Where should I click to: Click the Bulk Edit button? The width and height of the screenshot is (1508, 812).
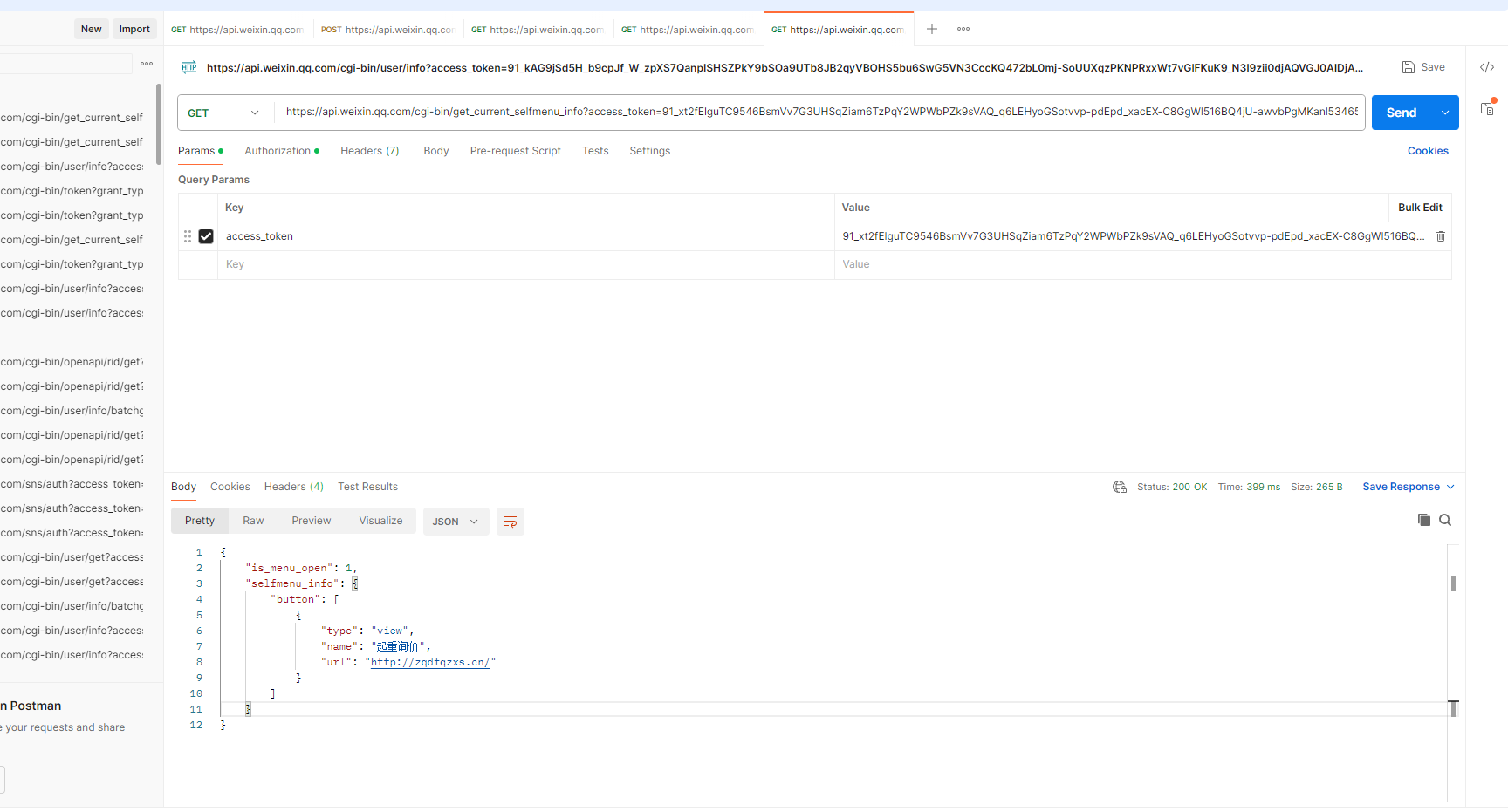click(x=1420, y=208)
